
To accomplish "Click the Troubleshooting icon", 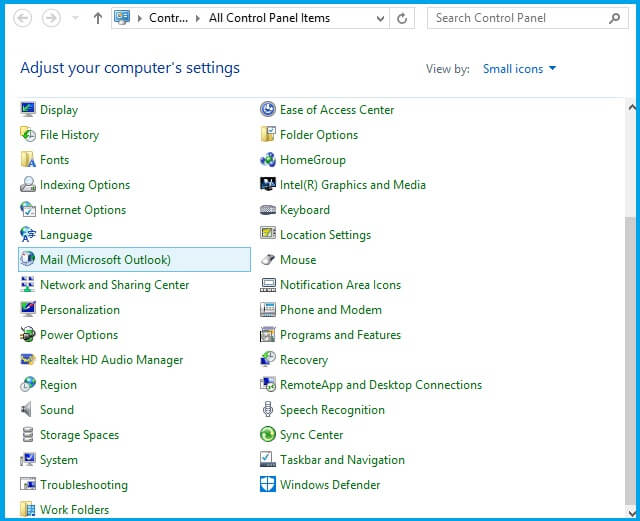I will [28, 484].
